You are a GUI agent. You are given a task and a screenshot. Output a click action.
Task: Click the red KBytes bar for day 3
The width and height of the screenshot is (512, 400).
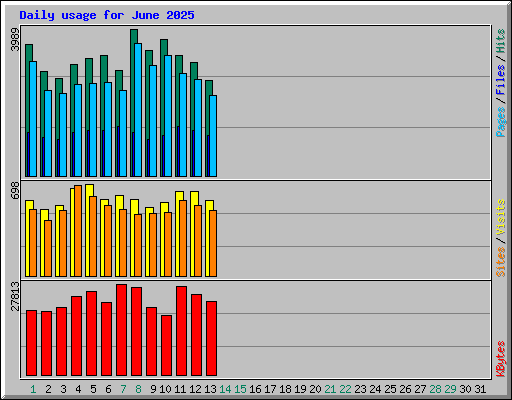coord(61,341)
